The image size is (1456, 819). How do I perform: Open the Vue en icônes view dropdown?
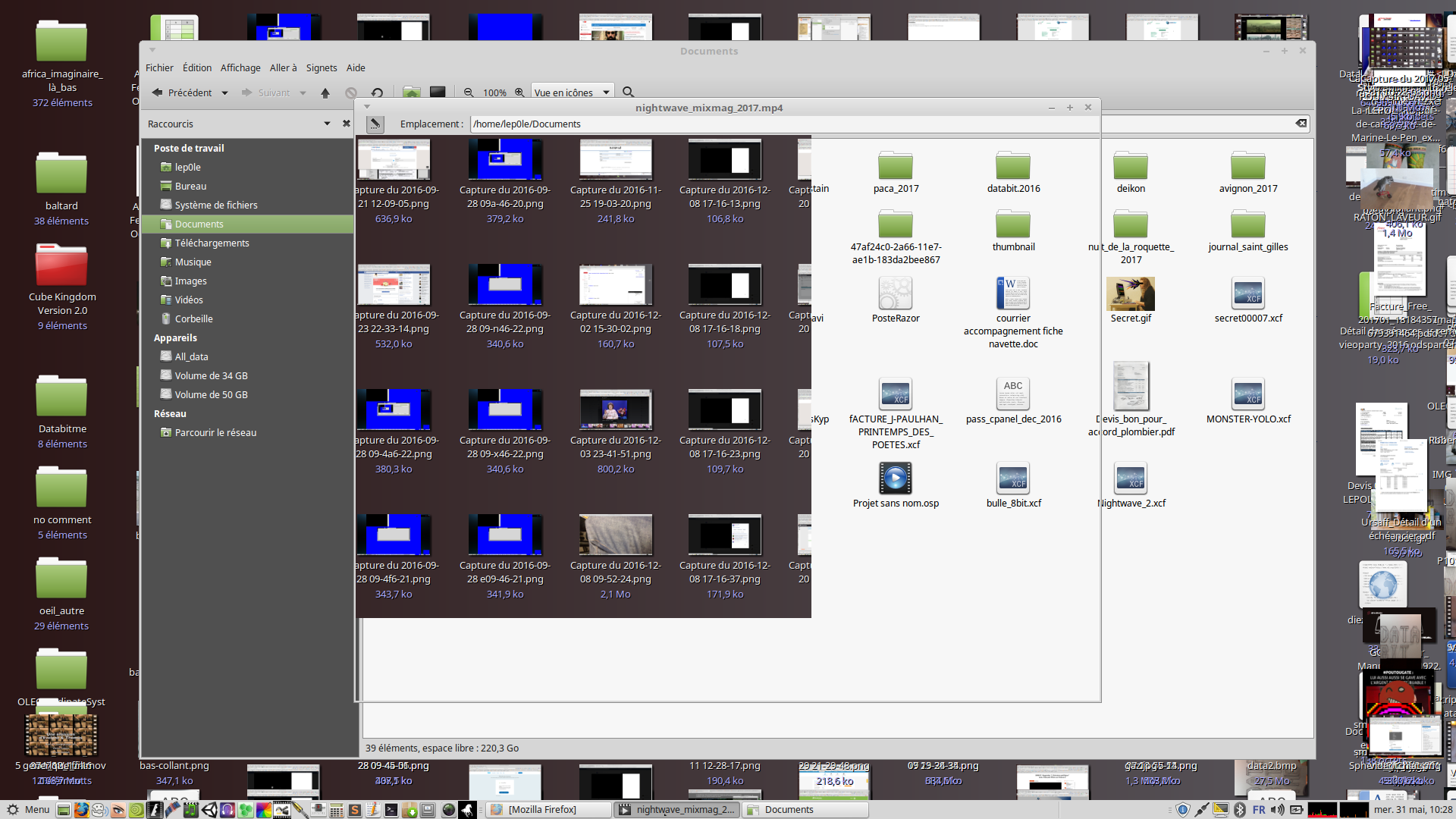pyautogui.click(x=572, y=93)
